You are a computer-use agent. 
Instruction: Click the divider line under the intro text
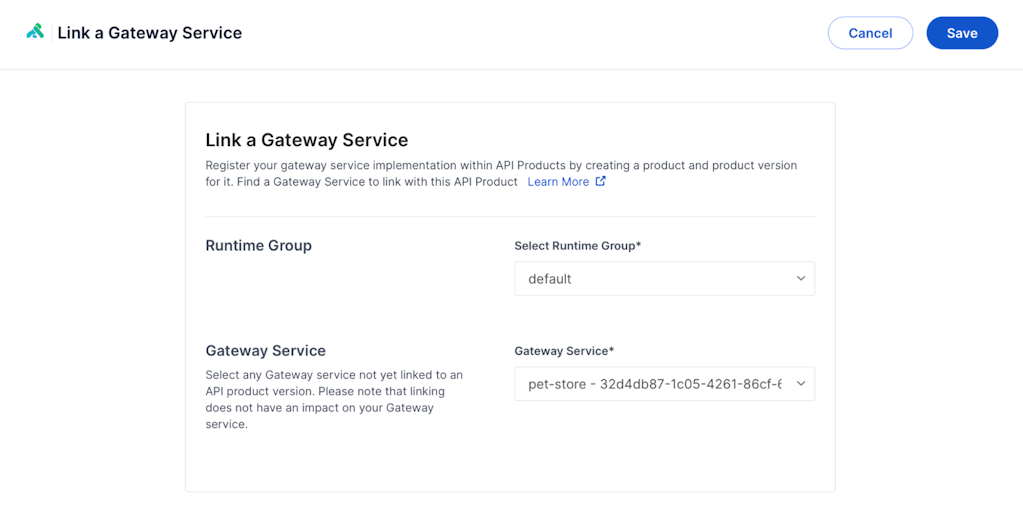click(x=510, y=216)
